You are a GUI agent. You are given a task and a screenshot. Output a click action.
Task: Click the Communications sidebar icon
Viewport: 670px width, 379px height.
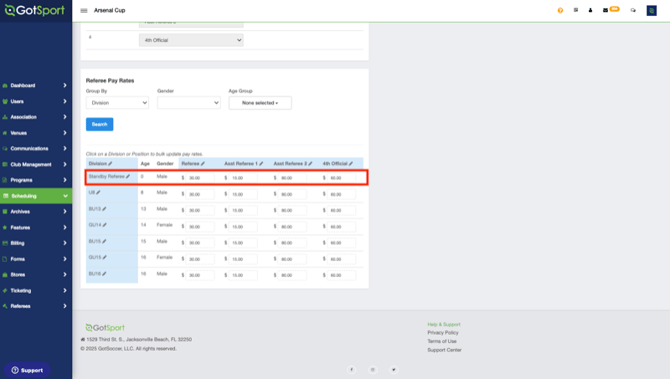tap(5, 149)
